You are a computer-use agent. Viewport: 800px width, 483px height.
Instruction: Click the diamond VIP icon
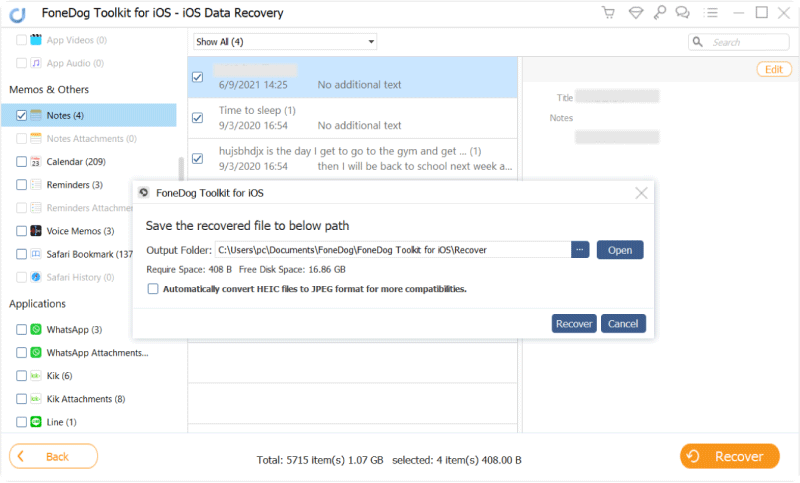click(635, 13)
